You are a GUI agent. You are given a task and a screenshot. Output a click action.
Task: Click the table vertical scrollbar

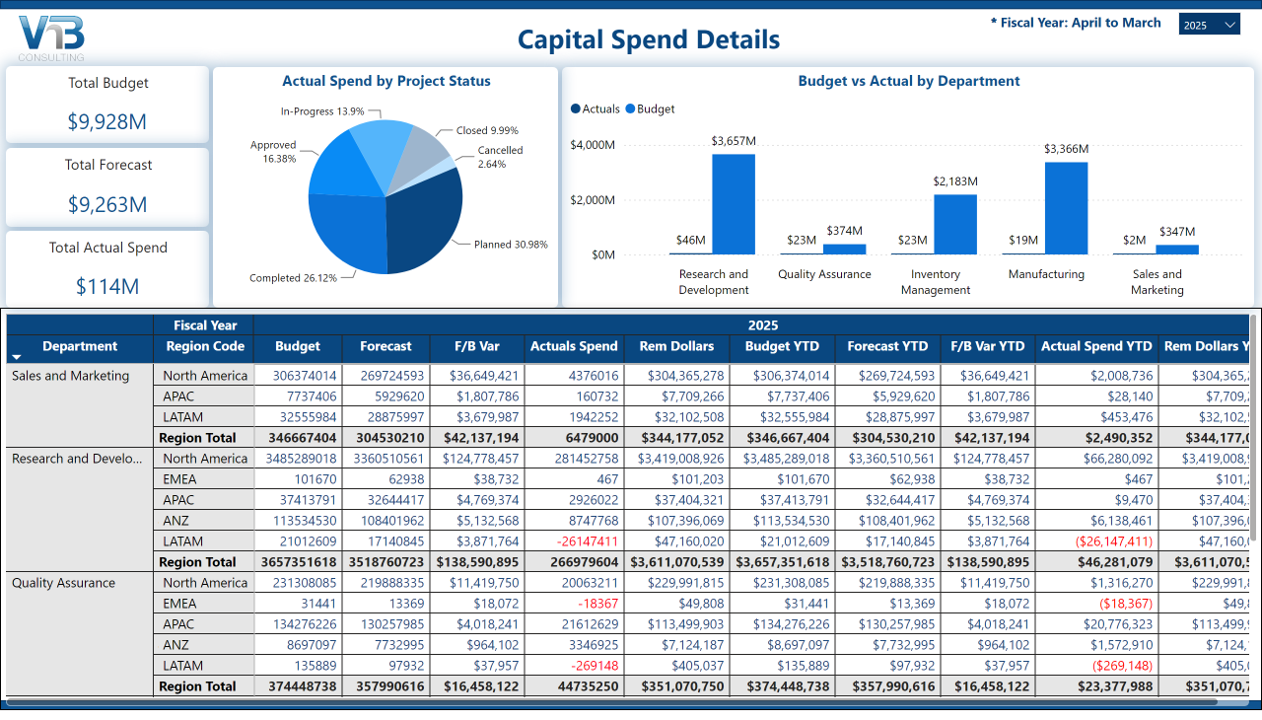pyautogui.click(x=1253, y=430)
